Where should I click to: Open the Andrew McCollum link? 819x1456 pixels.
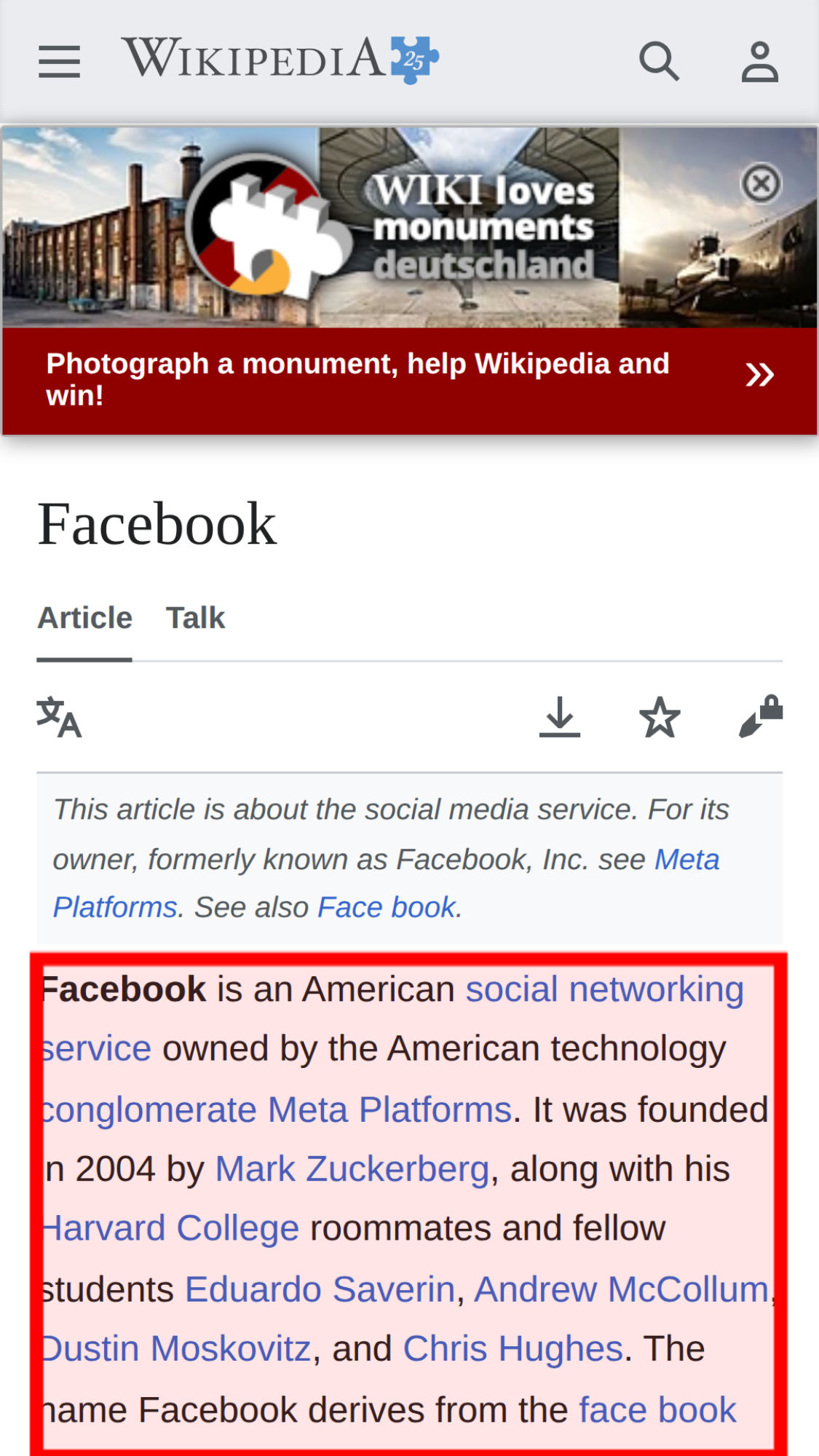(x=622, y=1289)
